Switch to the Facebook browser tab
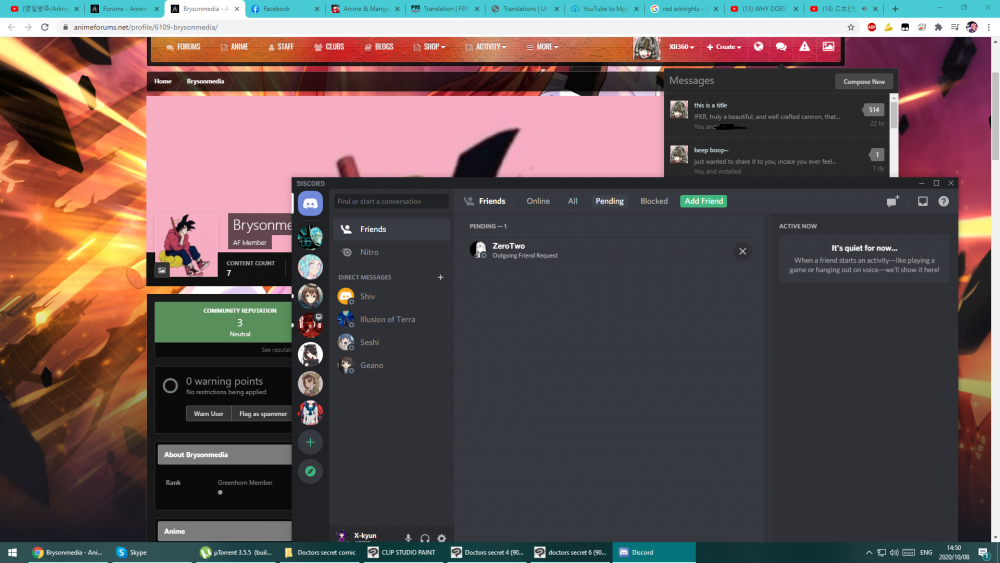The height and width of the screenshot is (563, 1000). point(284,9)
